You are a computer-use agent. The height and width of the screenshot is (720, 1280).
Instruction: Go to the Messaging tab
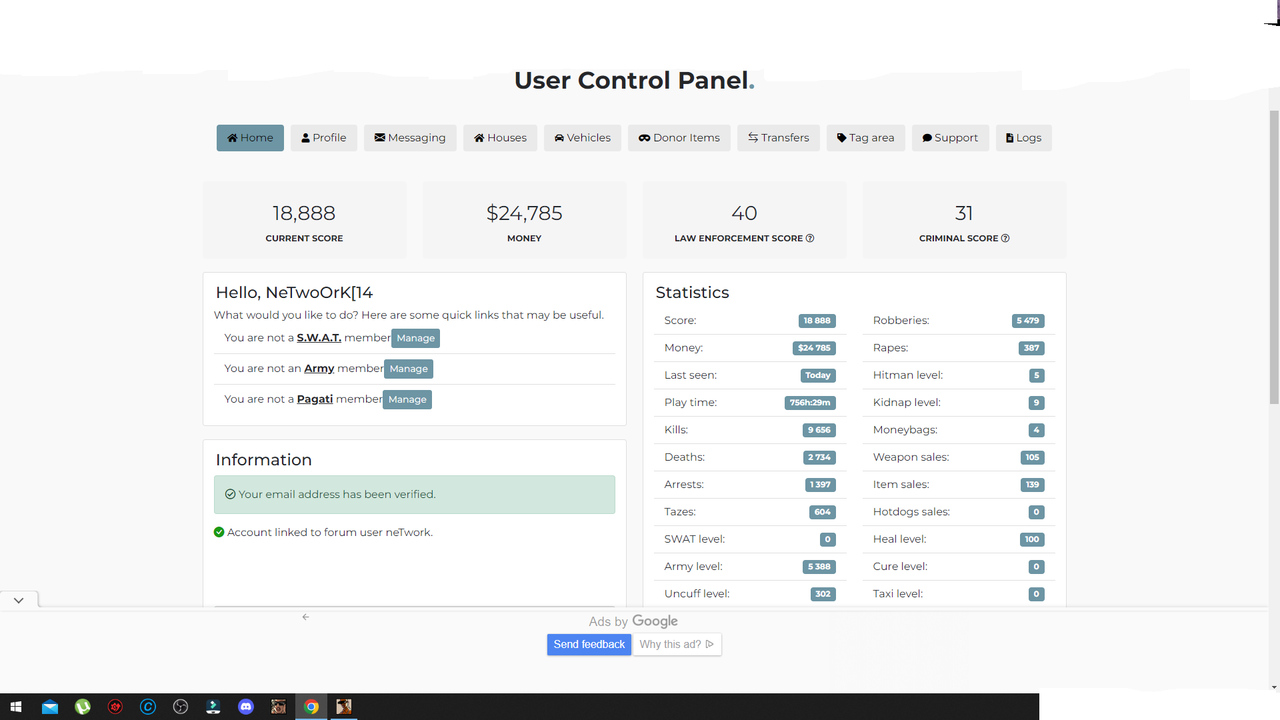(x=410, y=138)
